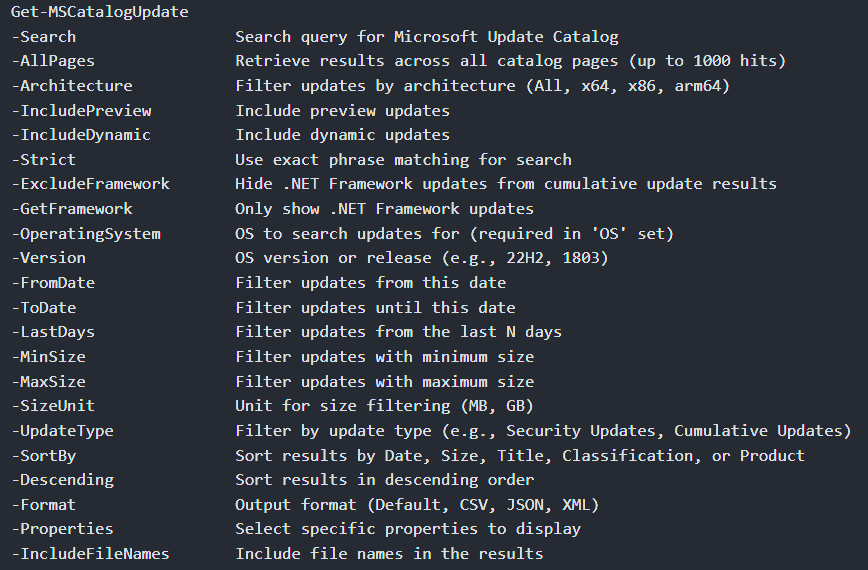Screen dimensions: 868x570
Task: Click the -Strict parameter name
Action: [x=44, y=160]
